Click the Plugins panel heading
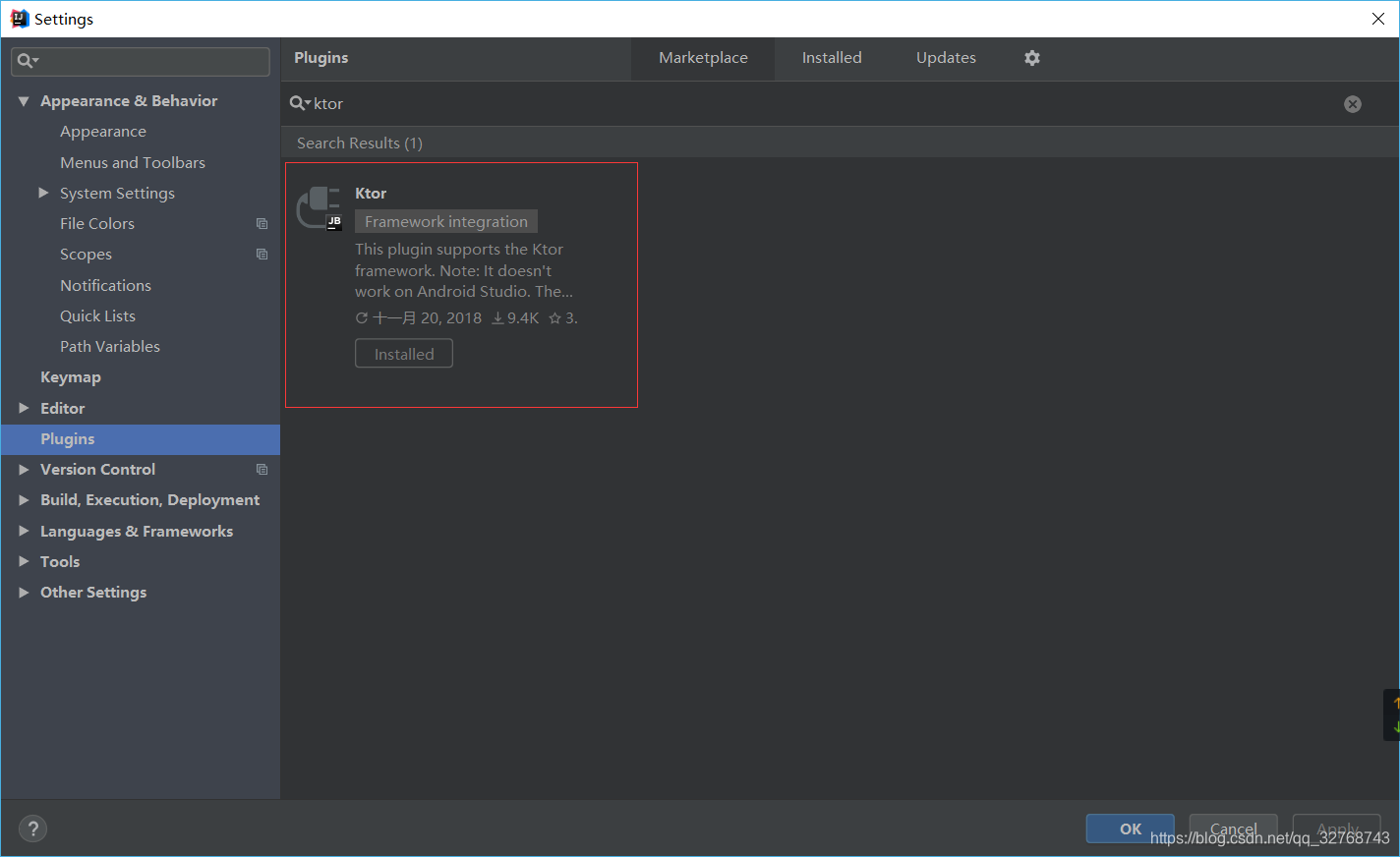The width and height of the screenshot is (1400, 857). (x=321, y=58)
